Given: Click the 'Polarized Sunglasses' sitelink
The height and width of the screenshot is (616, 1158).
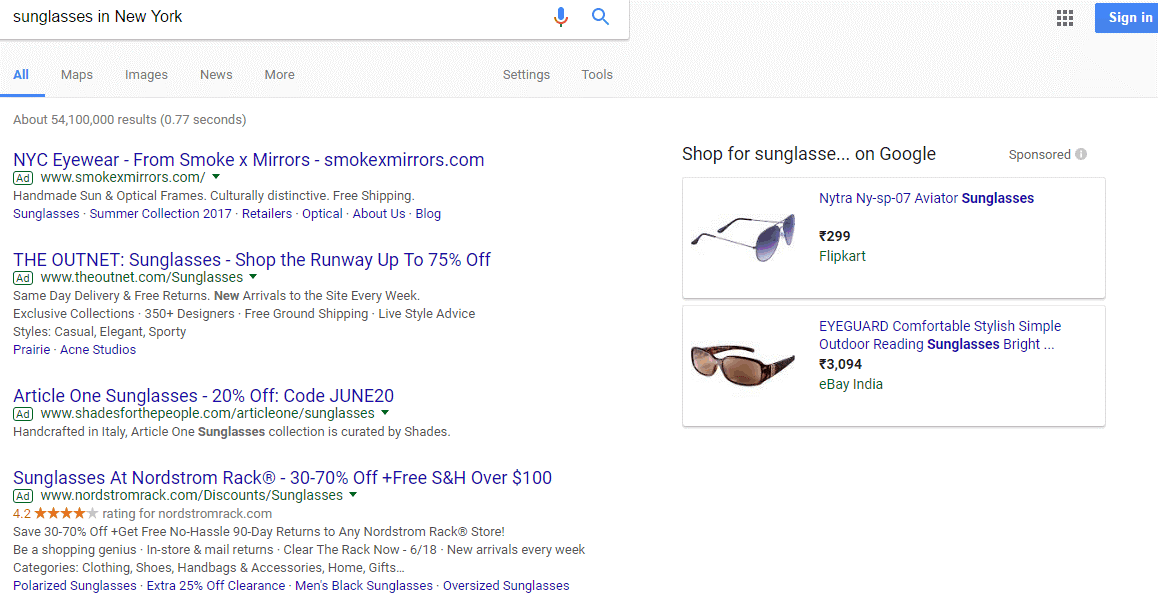Looking at the screenshot, I should coord(75,586).
